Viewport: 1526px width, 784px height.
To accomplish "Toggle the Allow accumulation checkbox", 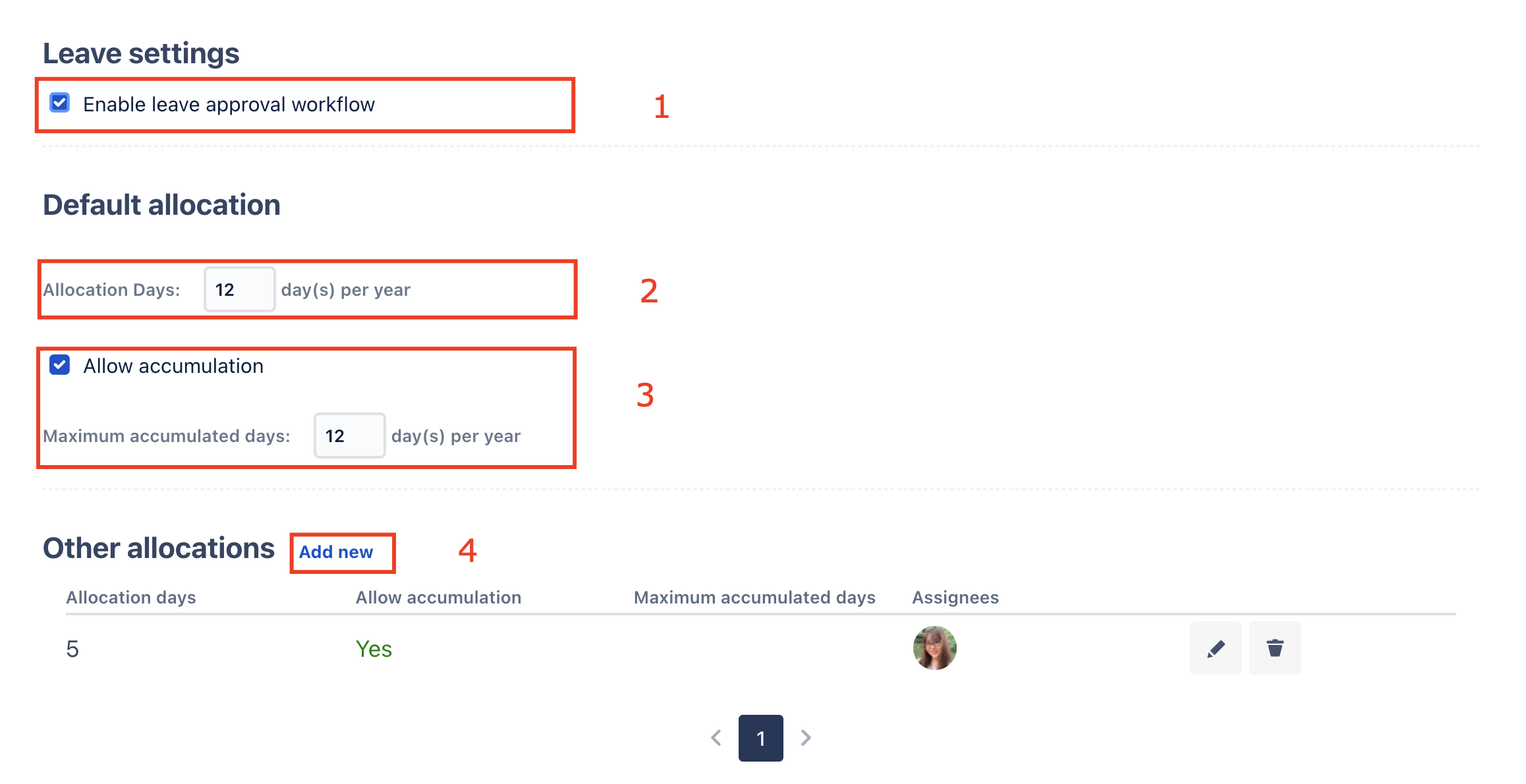I will (x=60, y=365).
